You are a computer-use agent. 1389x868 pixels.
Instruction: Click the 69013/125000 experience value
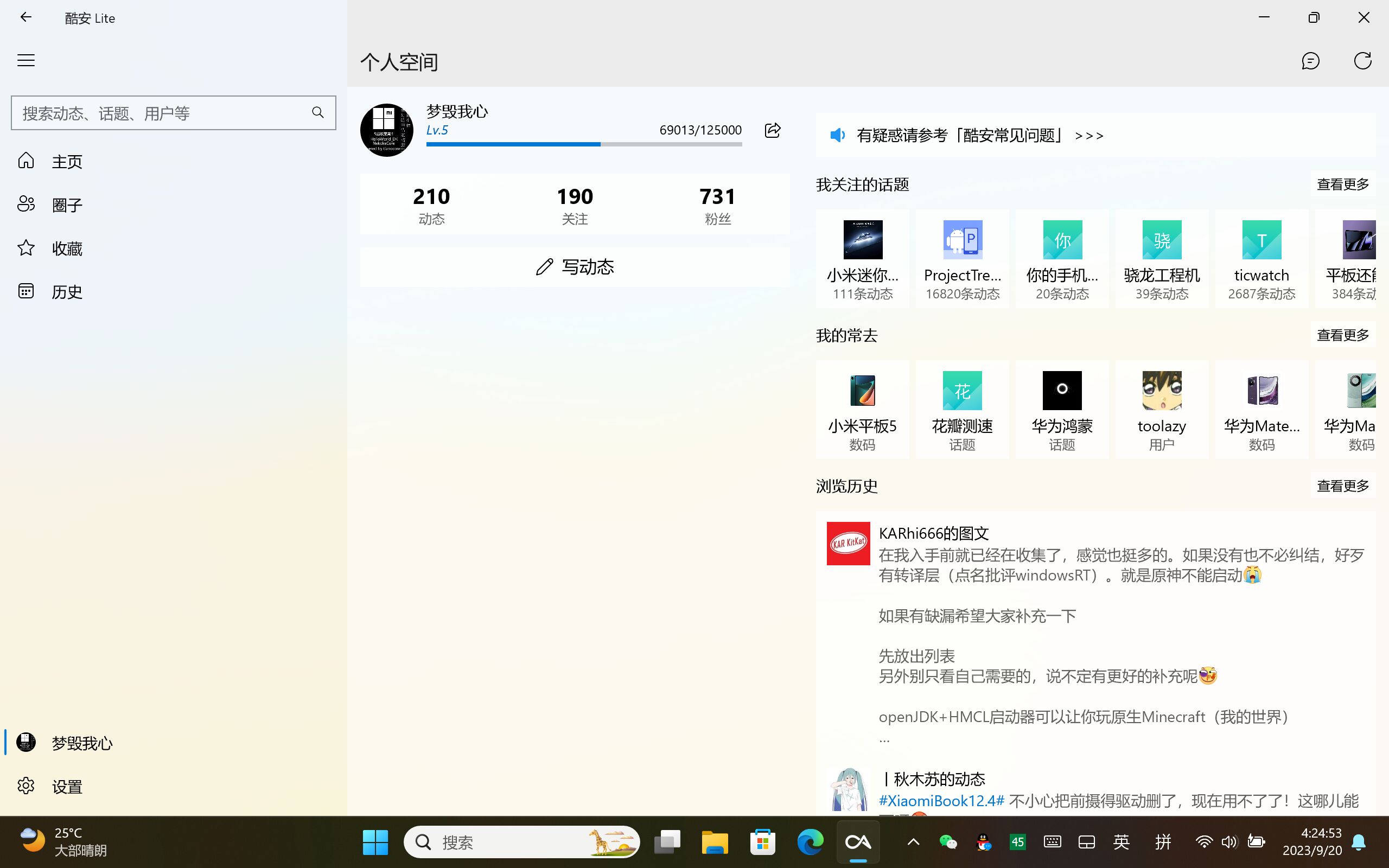coord(700,130)
